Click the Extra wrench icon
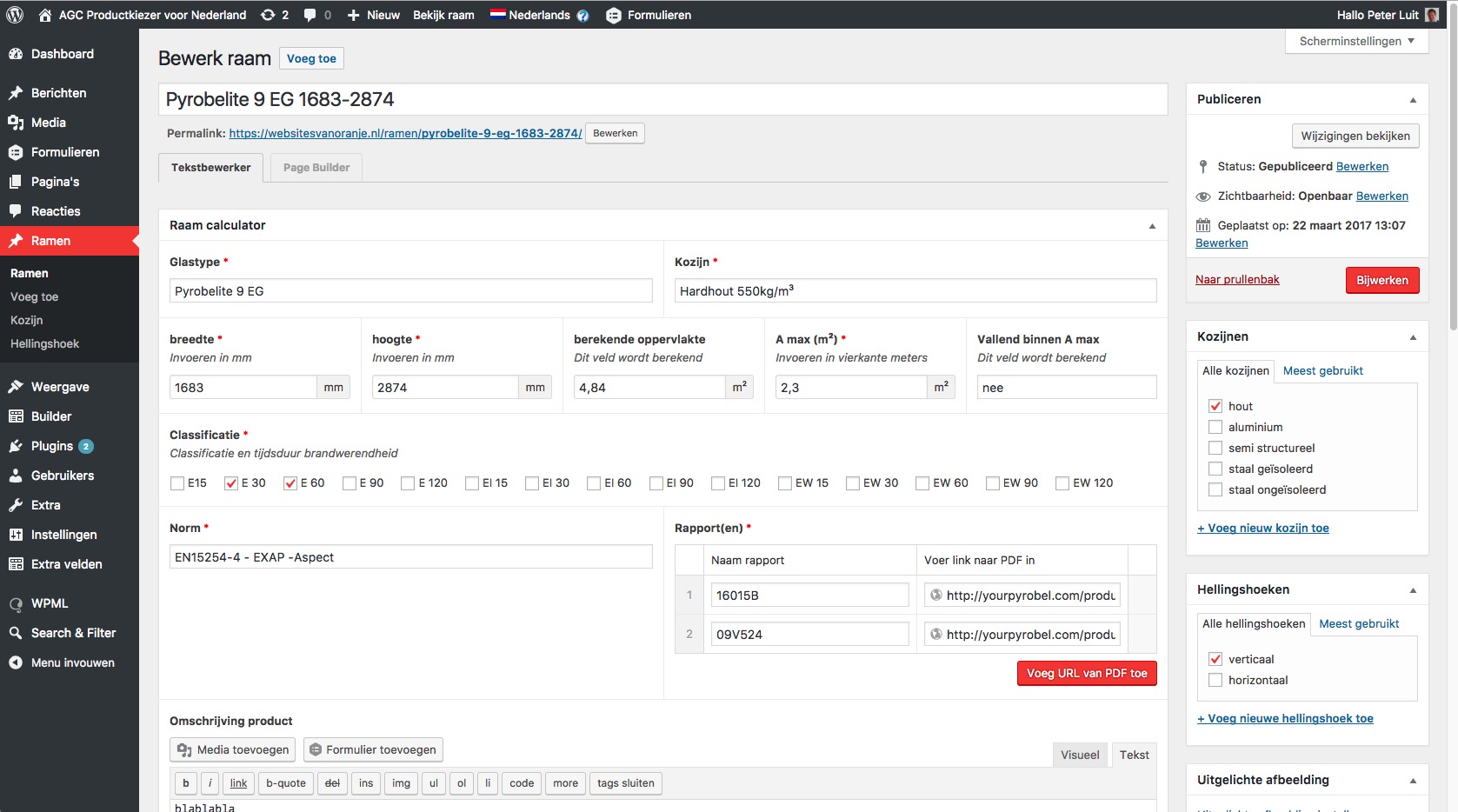The height and width of the screenshot is (812, 1458). [16, 505]
